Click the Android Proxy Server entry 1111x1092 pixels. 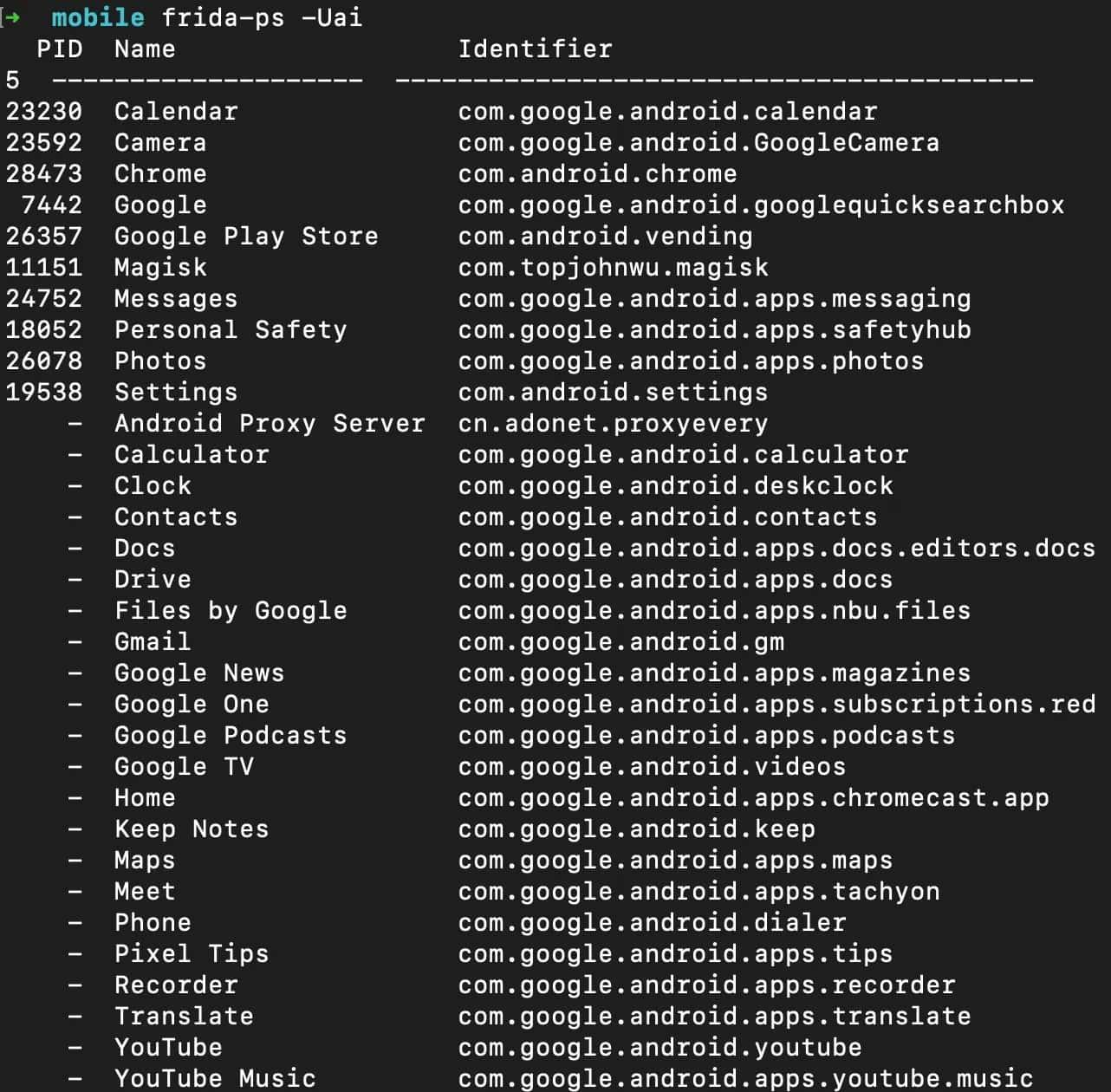270,423
